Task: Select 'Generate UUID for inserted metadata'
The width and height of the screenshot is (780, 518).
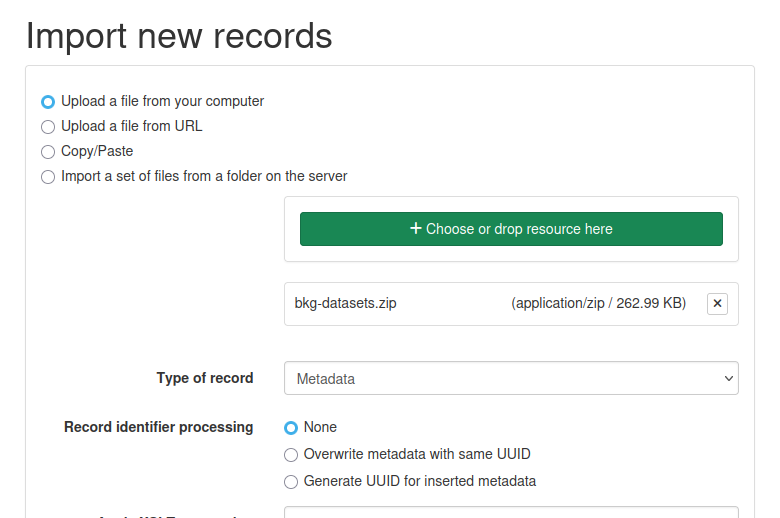Action: pyautogui.click(x=291, y=482)
